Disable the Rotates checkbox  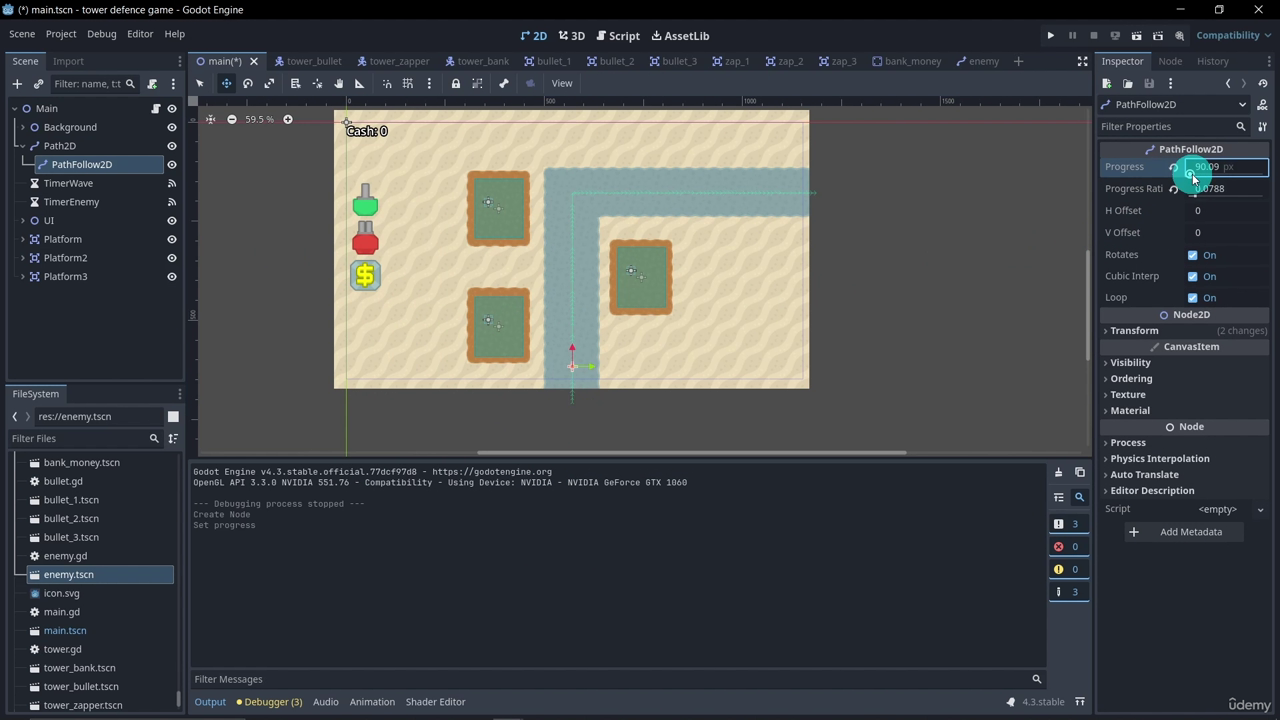pos(1192,255)
